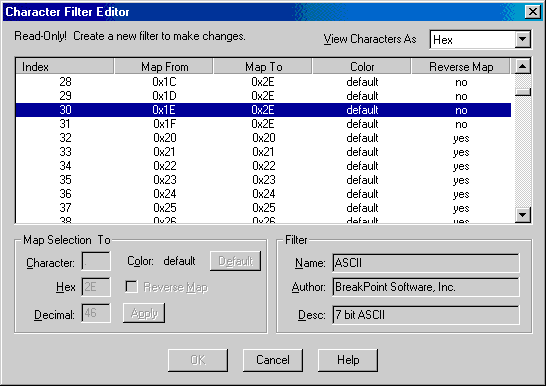This screenshot has height=386, width=546.
Task: Click the Character input field
Action: pos(96,261)
